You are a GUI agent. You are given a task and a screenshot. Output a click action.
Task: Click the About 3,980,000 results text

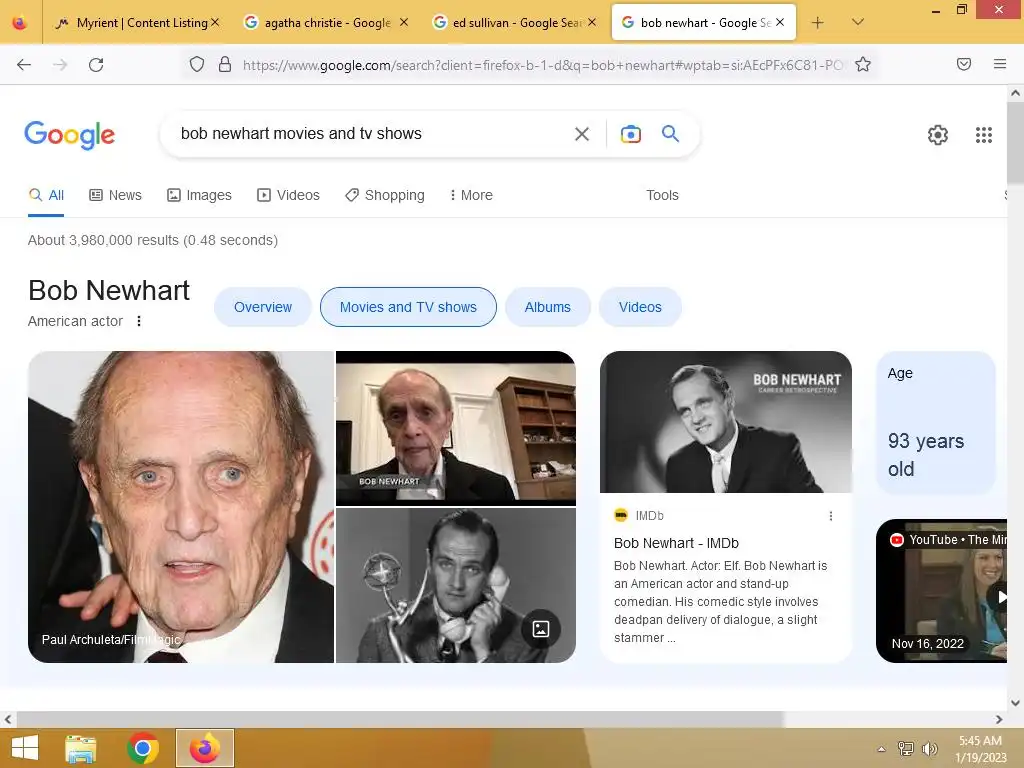click(x=153, y=240)
